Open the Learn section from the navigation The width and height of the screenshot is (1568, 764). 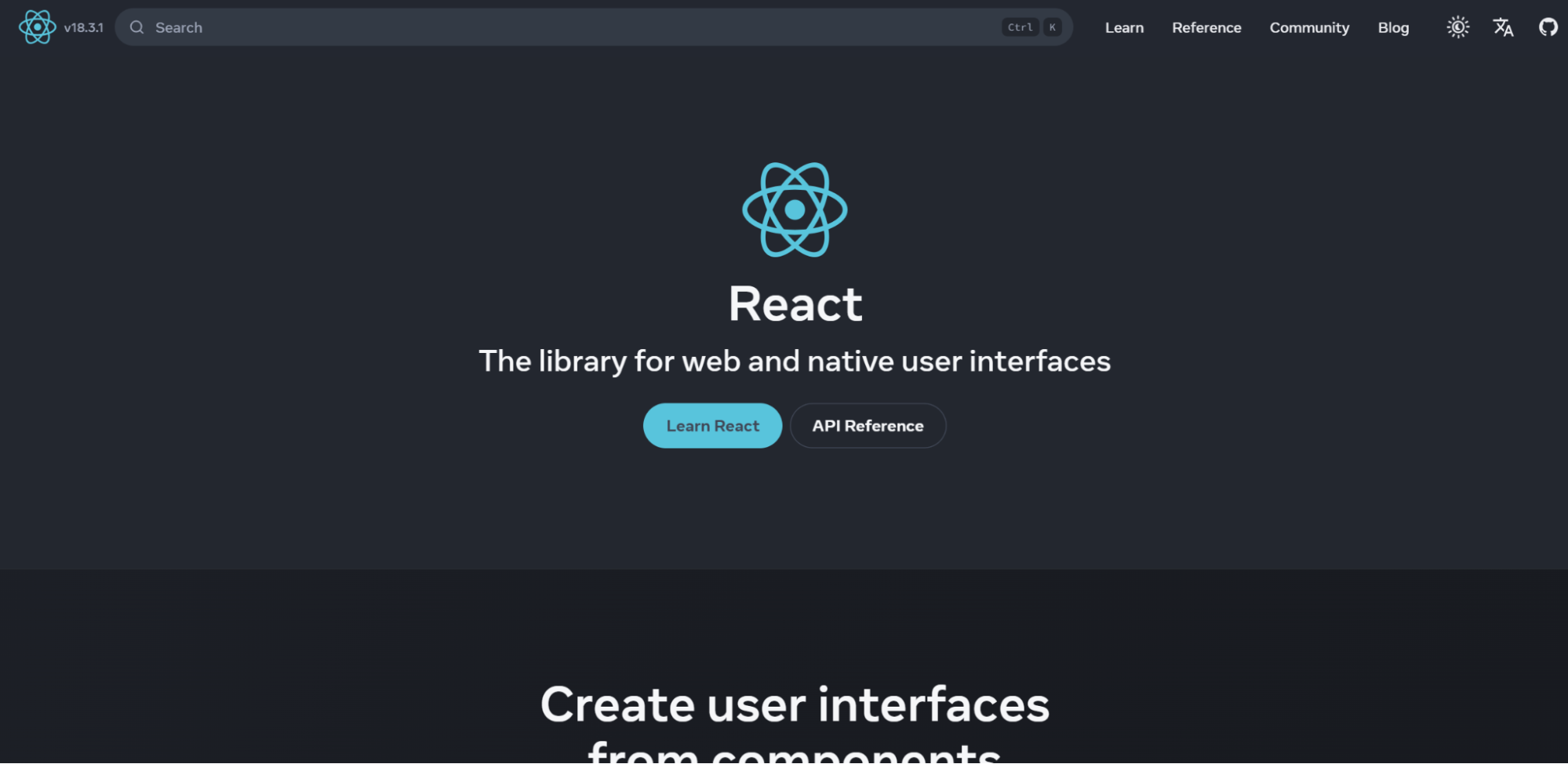pyautogui.click(x=1123, y=27)
